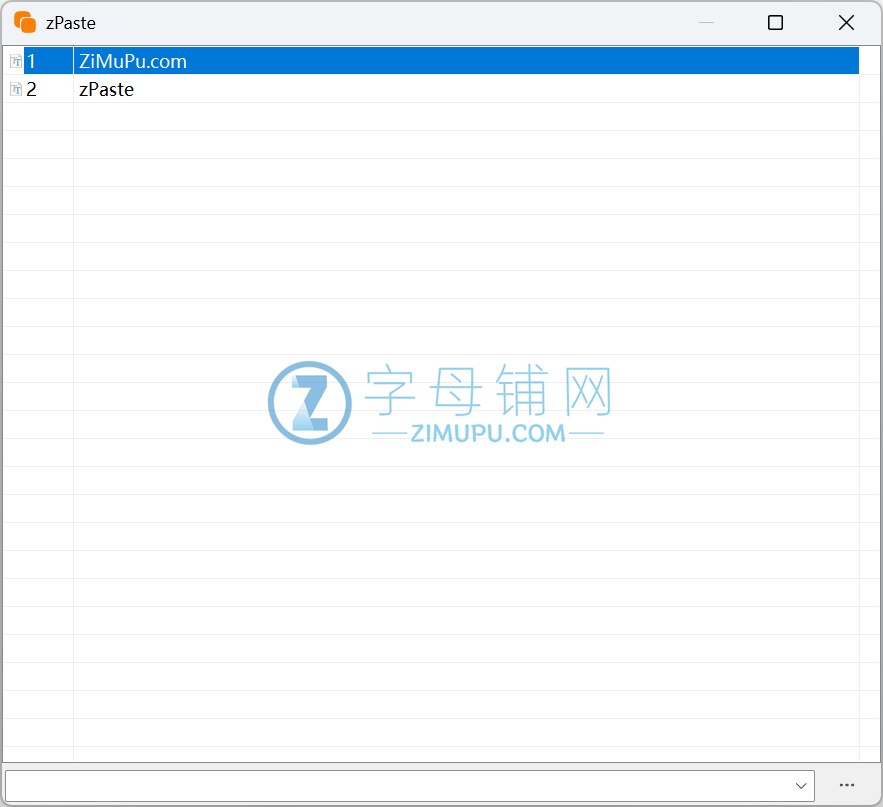The height and width of the screenshot is (807, 883).
Task: Open the bottom combo box dropdown arrow
Action: click(x=801, y=786)
